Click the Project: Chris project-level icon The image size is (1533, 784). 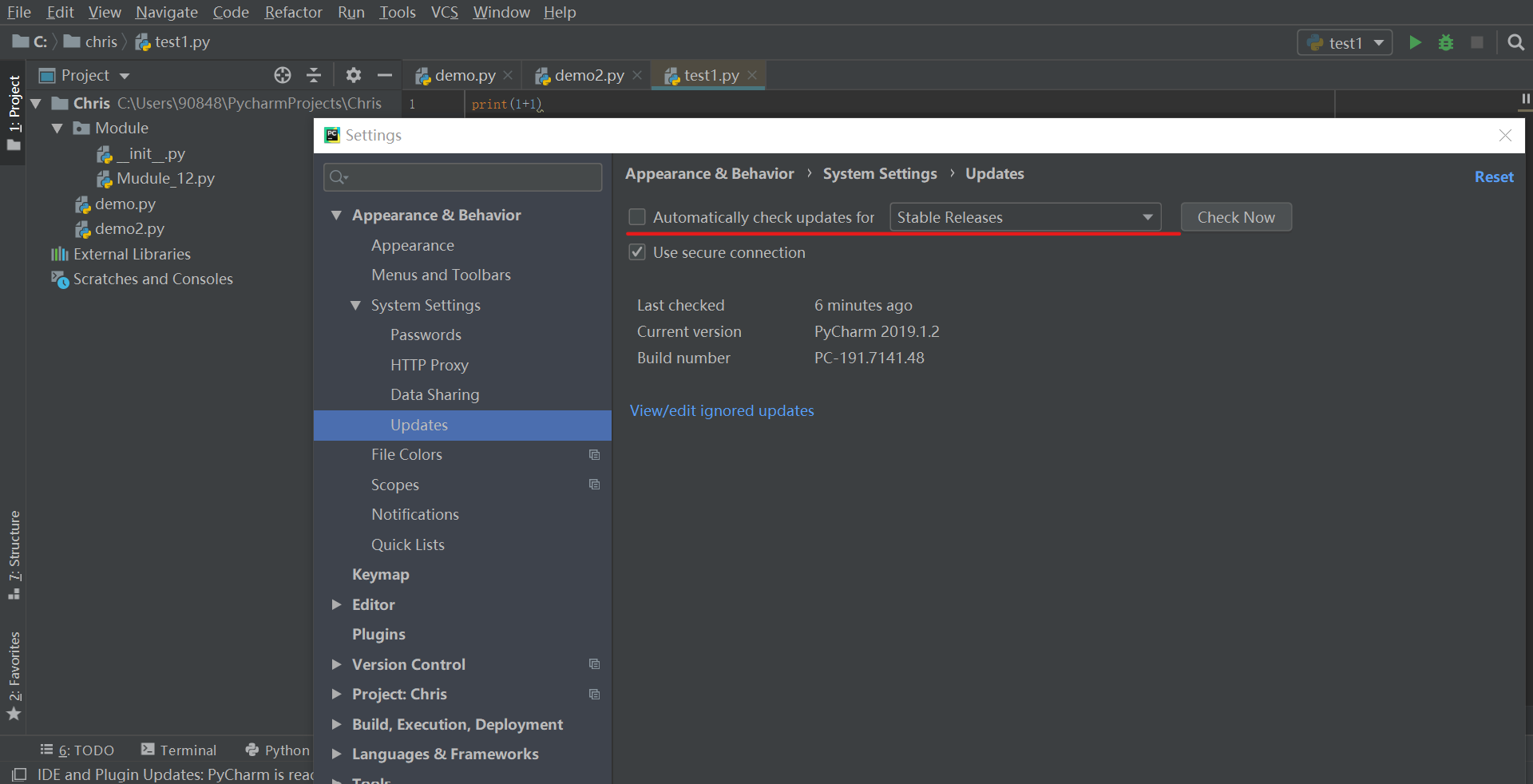point(594,694)
